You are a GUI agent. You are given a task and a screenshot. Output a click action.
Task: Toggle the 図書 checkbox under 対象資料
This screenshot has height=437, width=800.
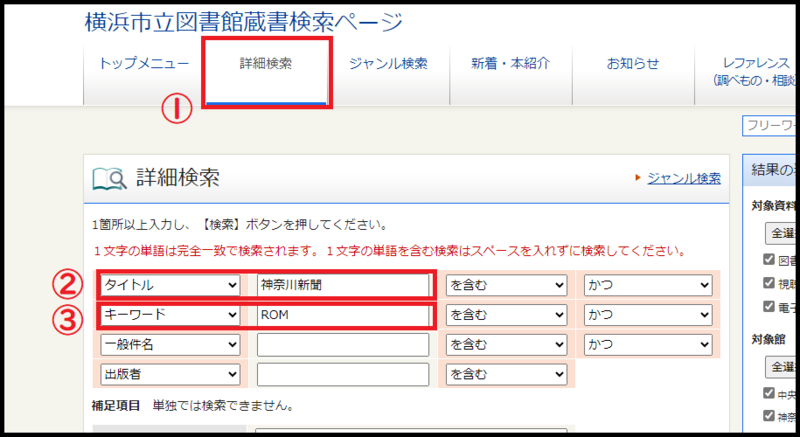(768, 260)
